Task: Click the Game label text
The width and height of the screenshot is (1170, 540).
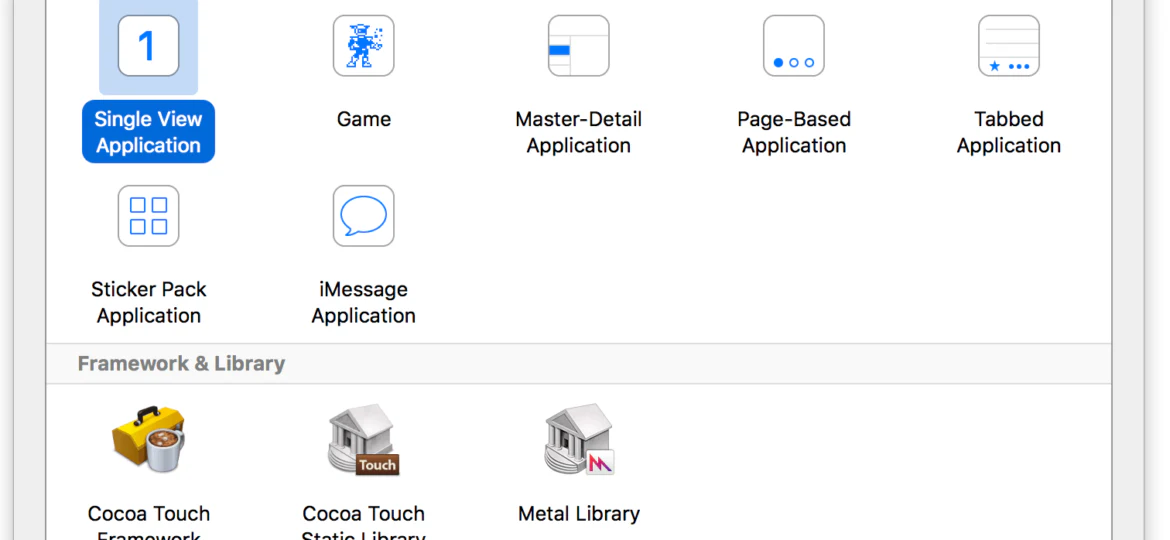Action: [x=363, y=119]
